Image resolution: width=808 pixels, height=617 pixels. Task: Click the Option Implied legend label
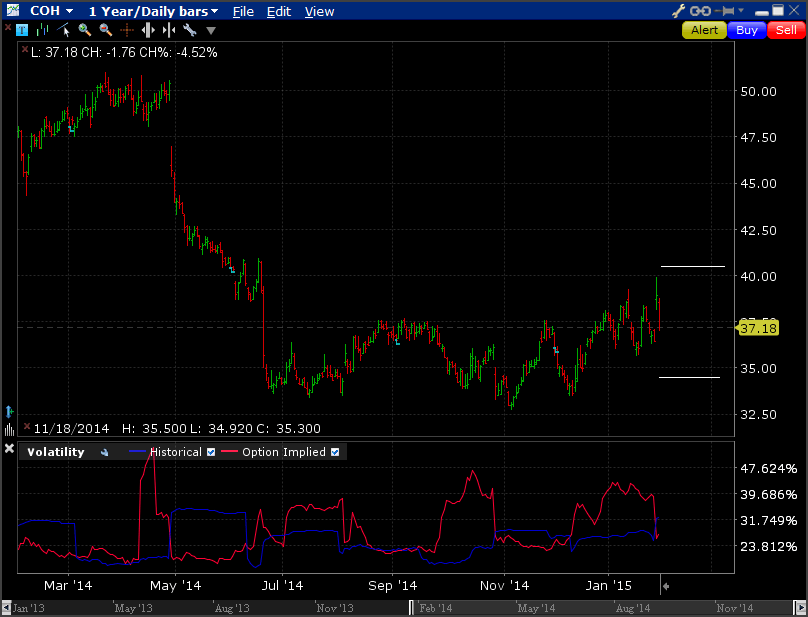click(x=284, y=452)
